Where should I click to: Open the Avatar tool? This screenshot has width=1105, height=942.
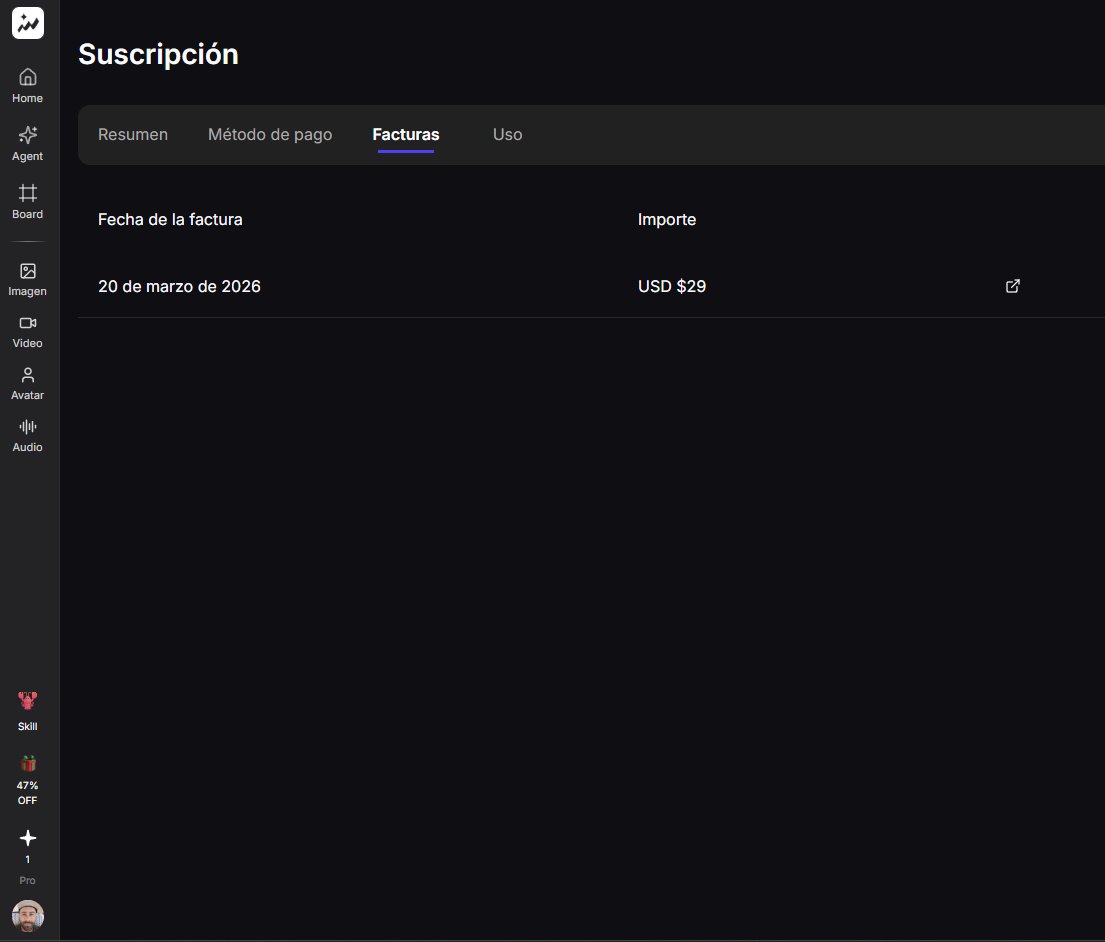[x=27, y=384]
